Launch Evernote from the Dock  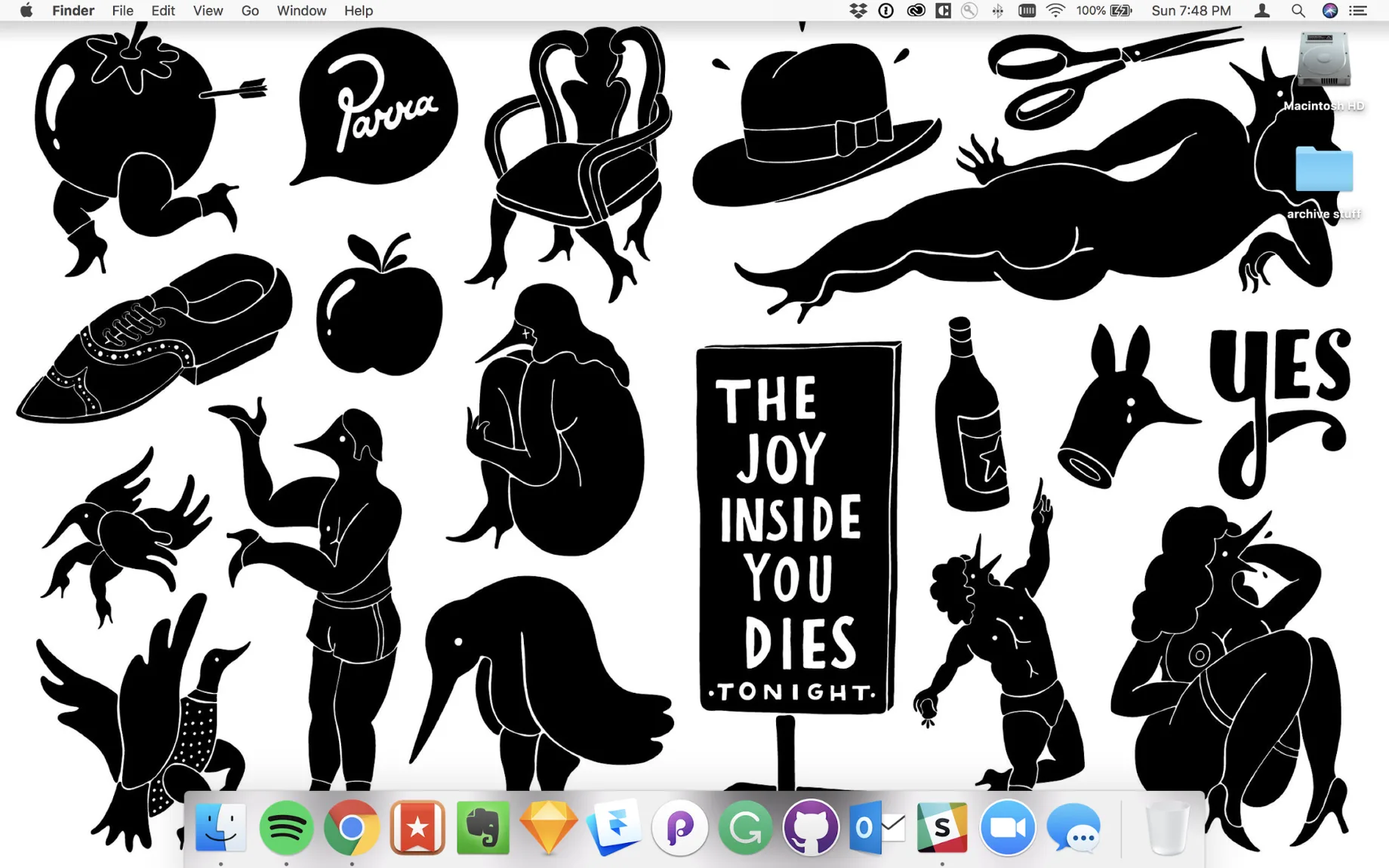[x=483, y=828]
